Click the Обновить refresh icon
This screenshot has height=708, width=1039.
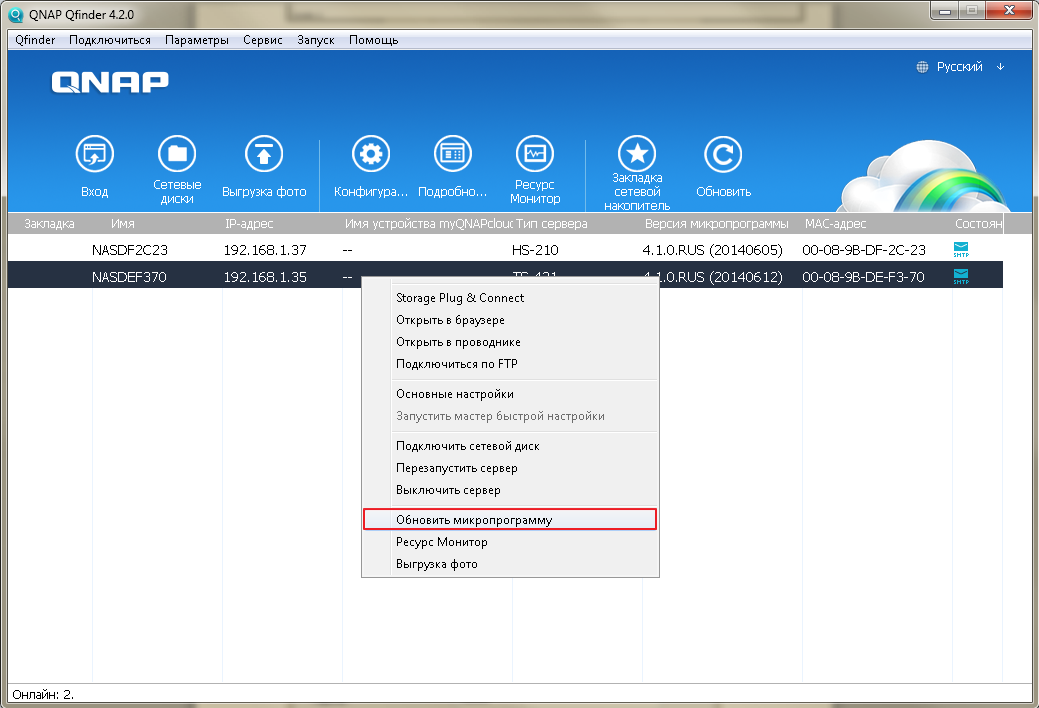(x=723, y=154)
